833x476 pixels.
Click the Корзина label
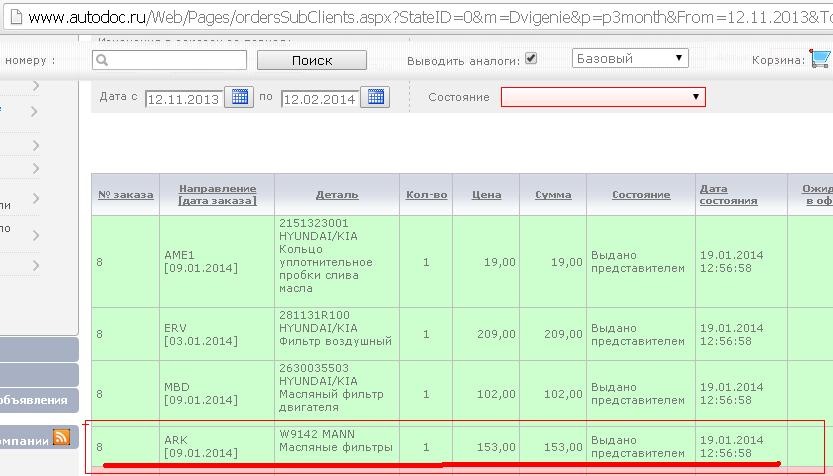tap(778, 60)
